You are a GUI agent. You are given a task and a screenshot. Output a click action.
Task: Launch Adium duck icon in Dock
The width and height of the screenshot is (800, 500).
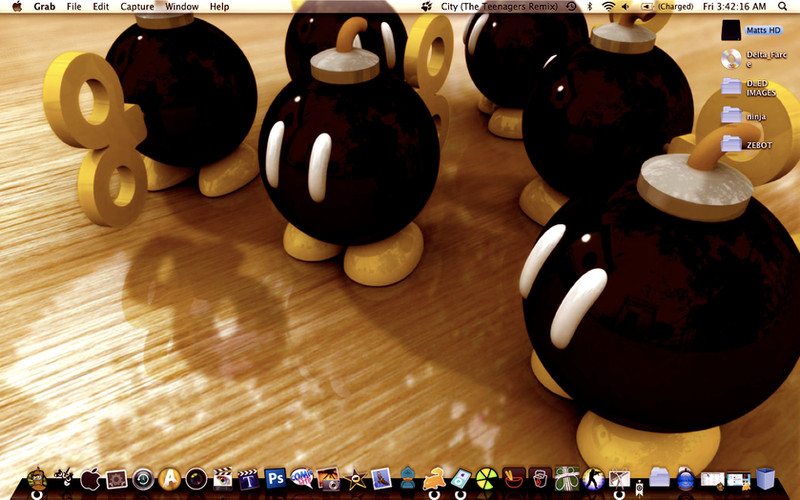pos(408,478)
